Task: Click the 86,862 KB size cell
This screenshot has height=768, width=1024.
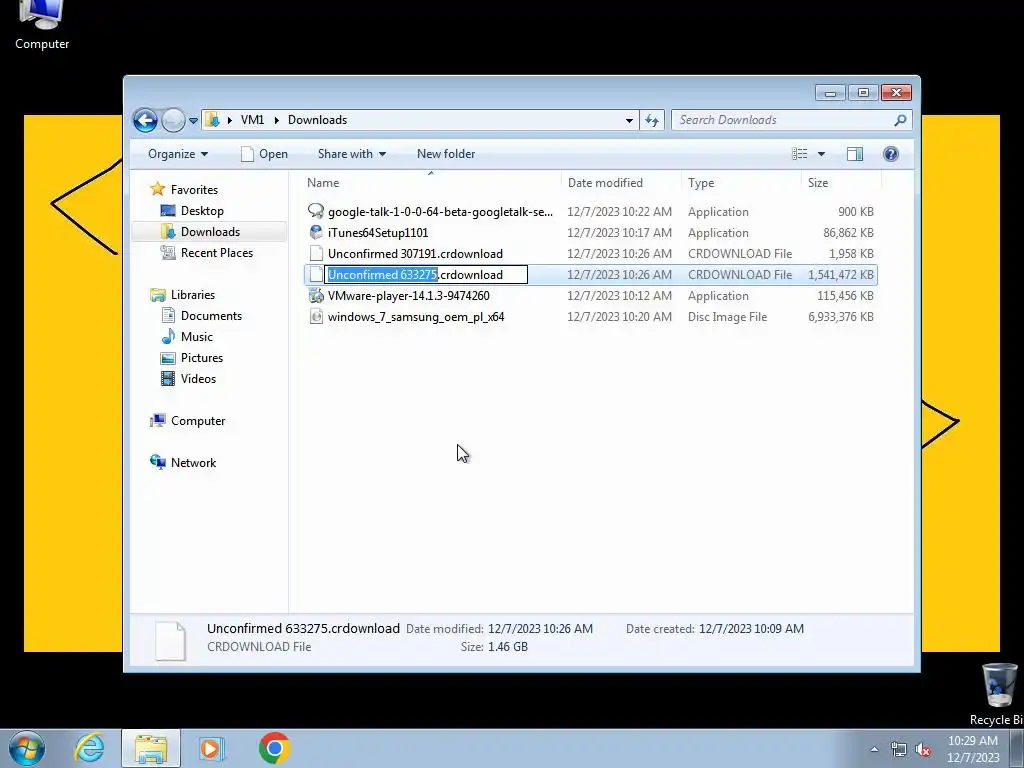Action: pyautogui.click(x=848, y=233)
